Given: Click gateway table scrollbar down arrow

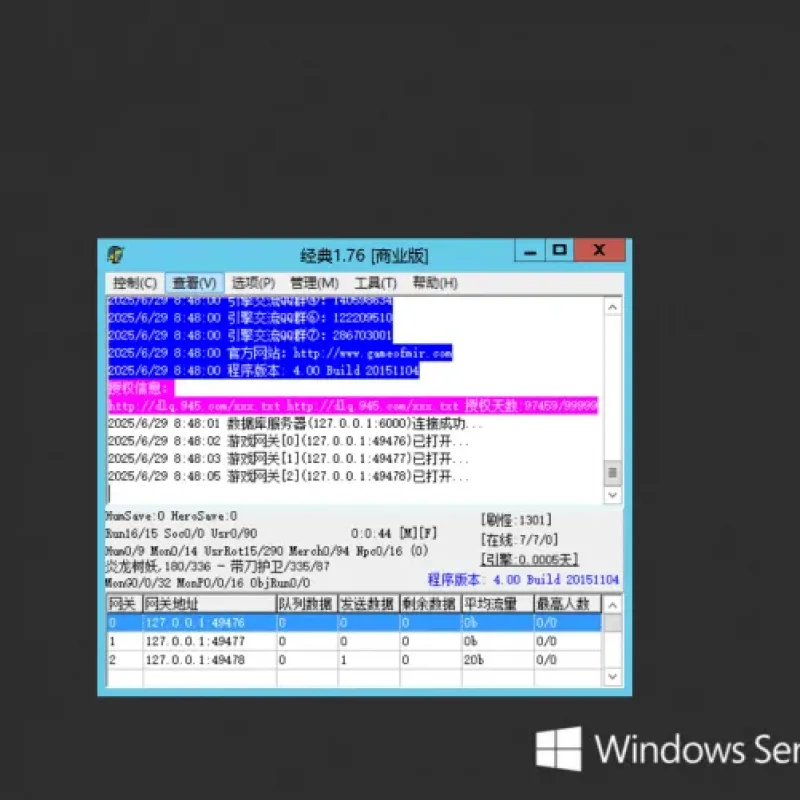Looking at the screenshot, I should tap(613, 677).
